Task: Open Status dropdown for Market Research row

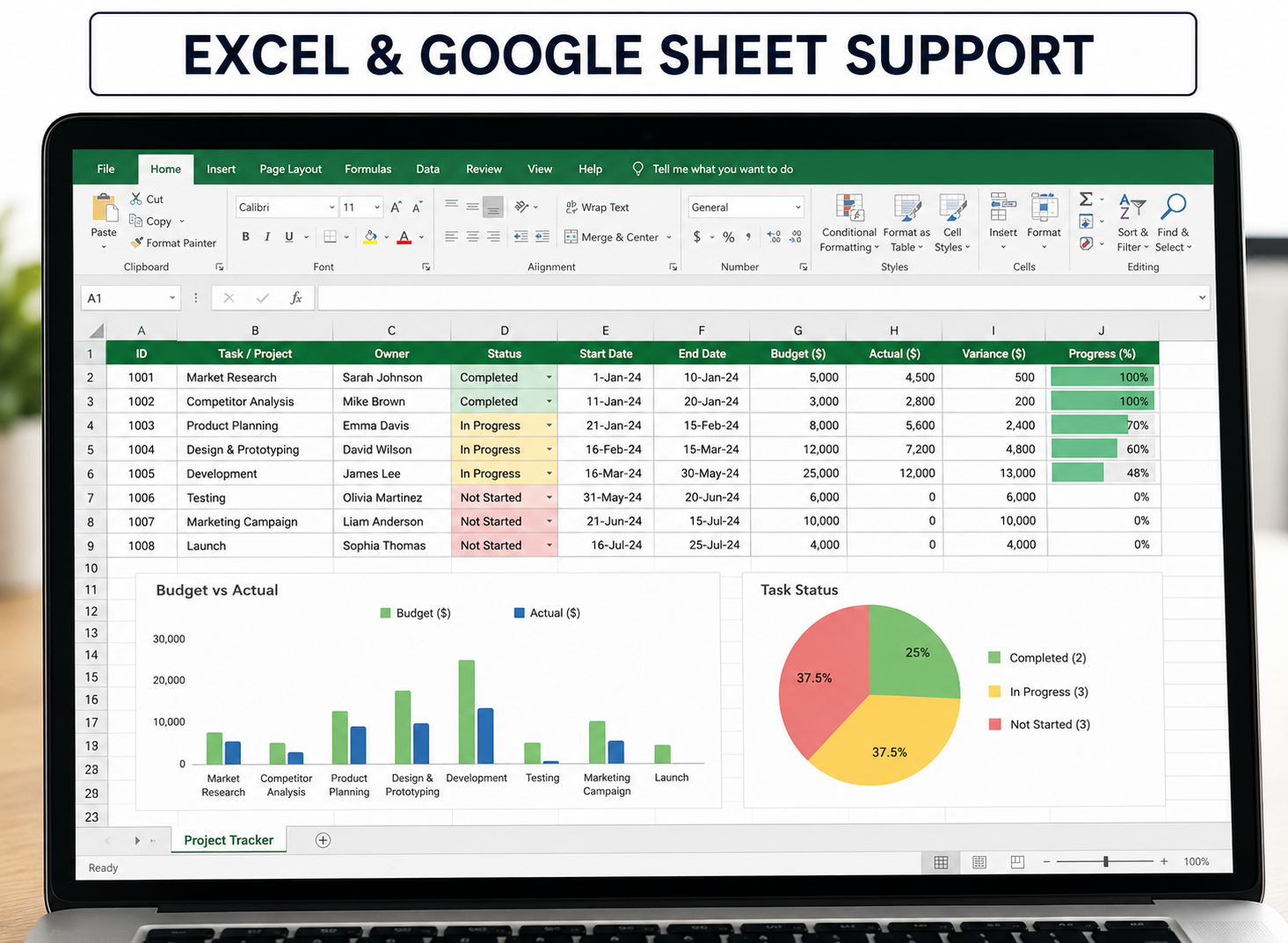Action: coord(549,377)
